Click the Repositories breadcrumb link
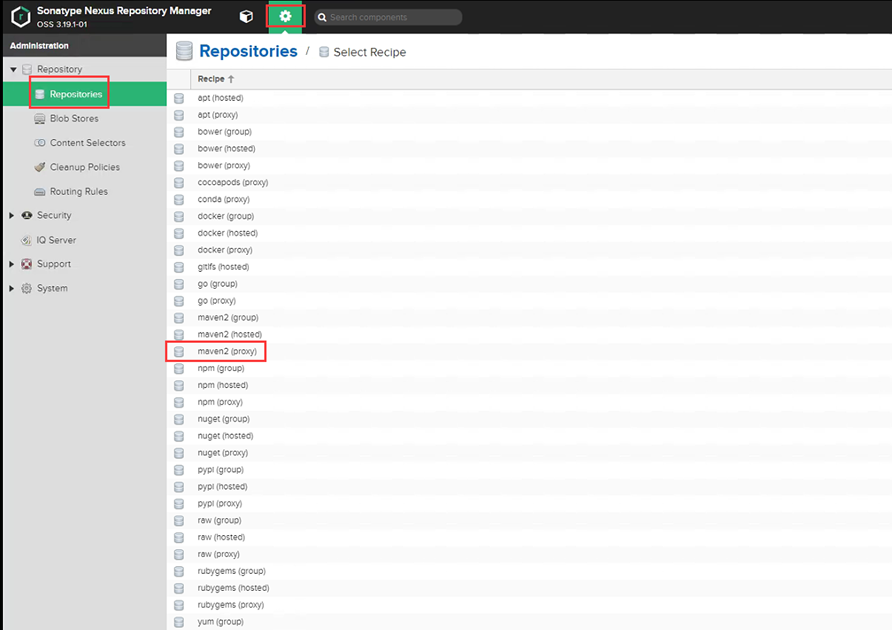Image resolution: width=892 pixels, height=630 pixels. coord(248,51)
